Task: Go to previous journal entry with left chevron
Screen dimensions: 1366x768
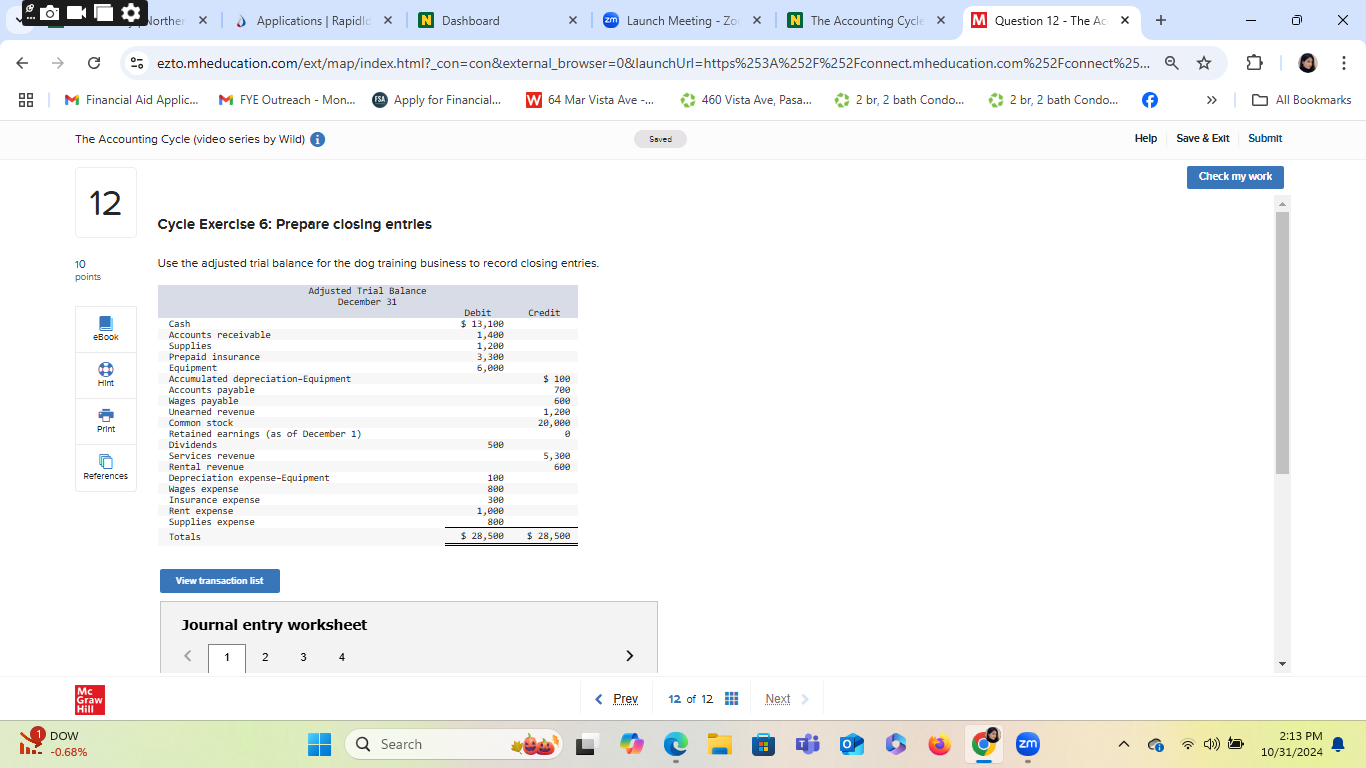Action: tap(189, 657)
